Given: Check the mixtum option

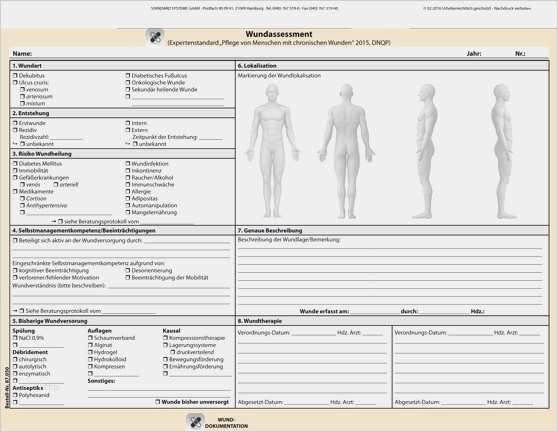Looking at the screenshot, I should coord(22,104).
